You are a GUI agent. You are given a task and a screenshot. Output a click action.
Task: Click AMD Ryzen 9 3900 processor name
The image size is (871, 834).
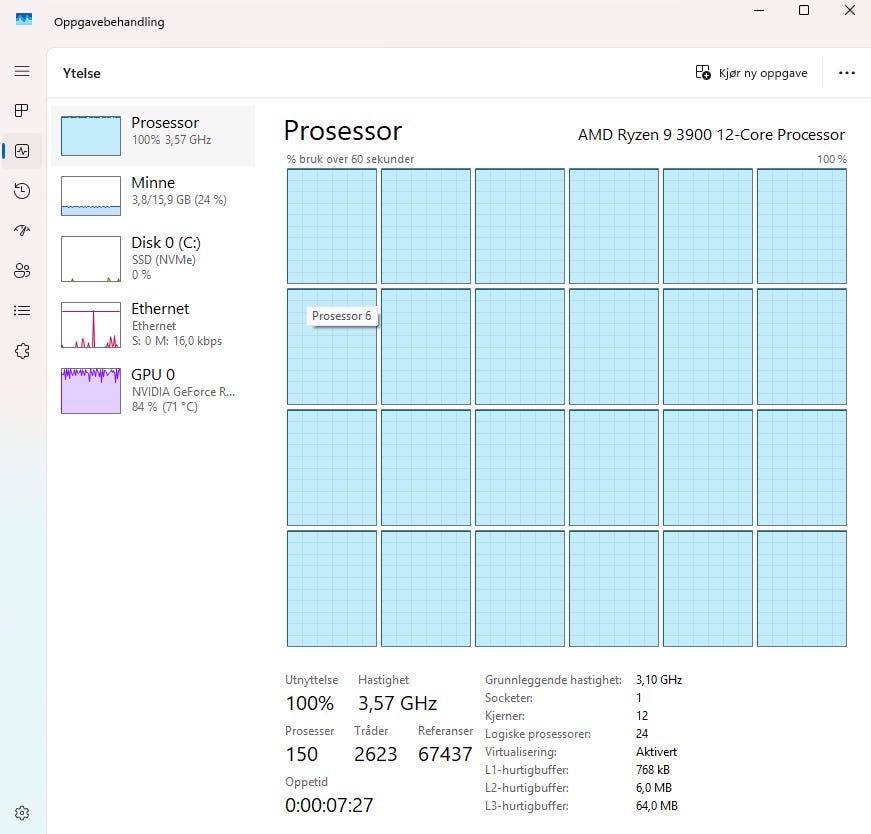711,134
